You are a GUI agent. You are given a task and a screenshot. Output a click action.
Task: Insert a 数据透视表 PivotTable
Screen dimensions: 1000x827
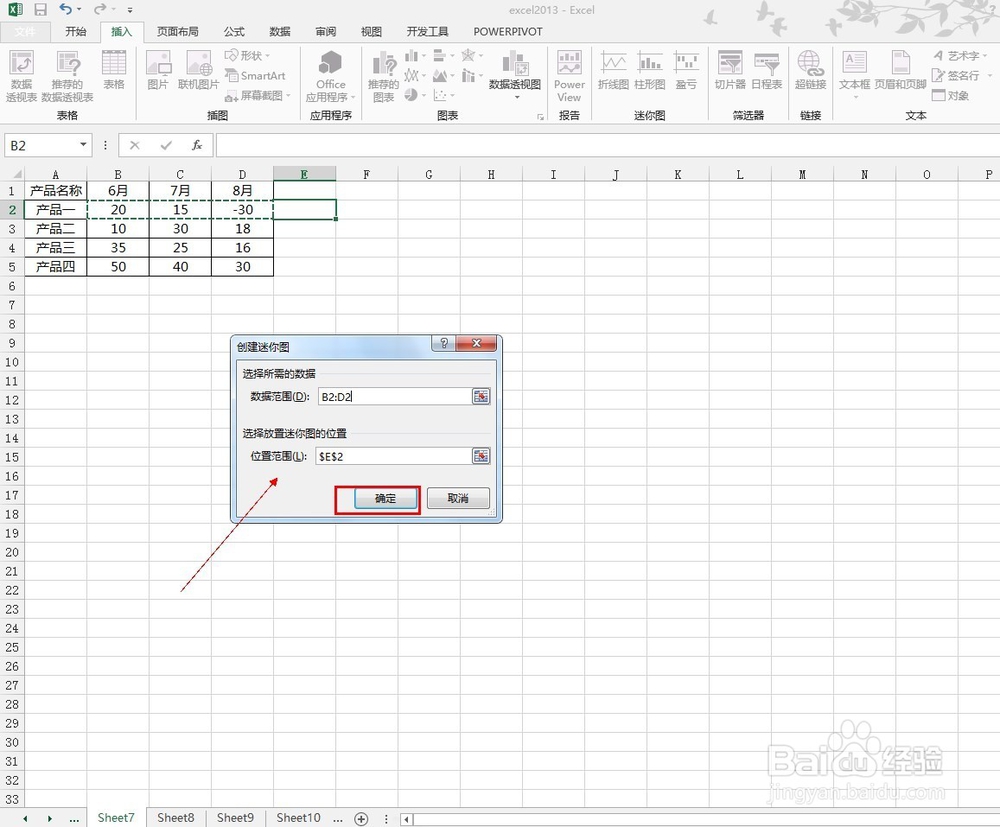pyautogui.click(x=20, y=70)
